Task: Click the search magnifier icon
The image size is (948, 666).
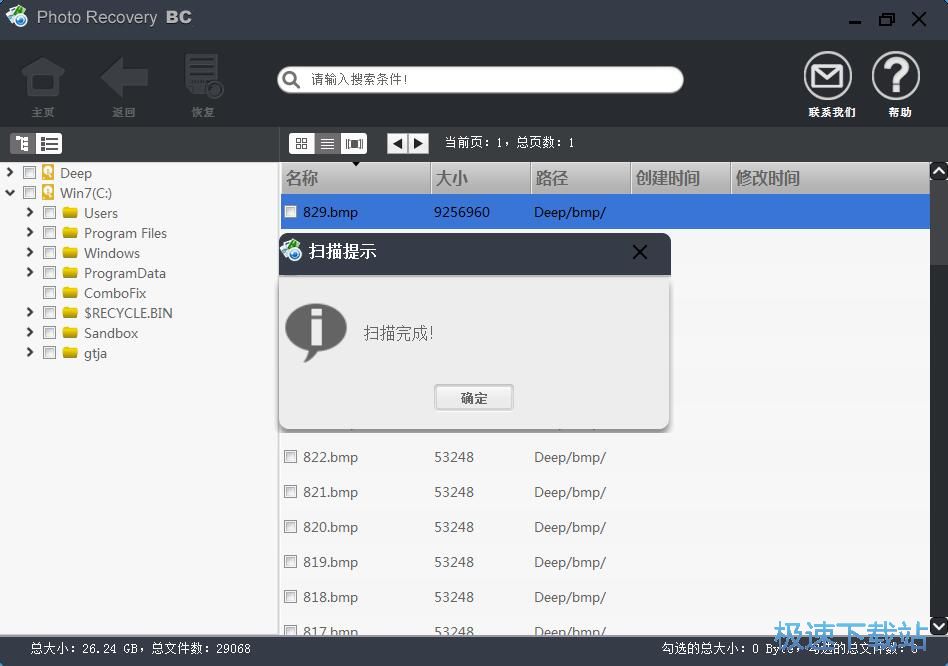Action: coord(291,80)
